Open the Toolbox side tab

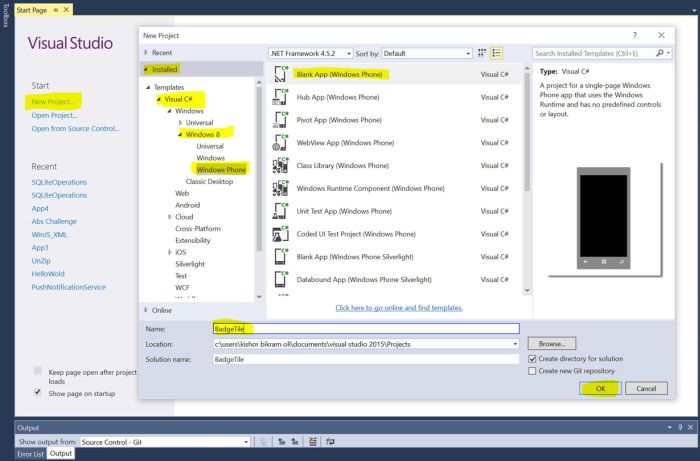[6, 16]
